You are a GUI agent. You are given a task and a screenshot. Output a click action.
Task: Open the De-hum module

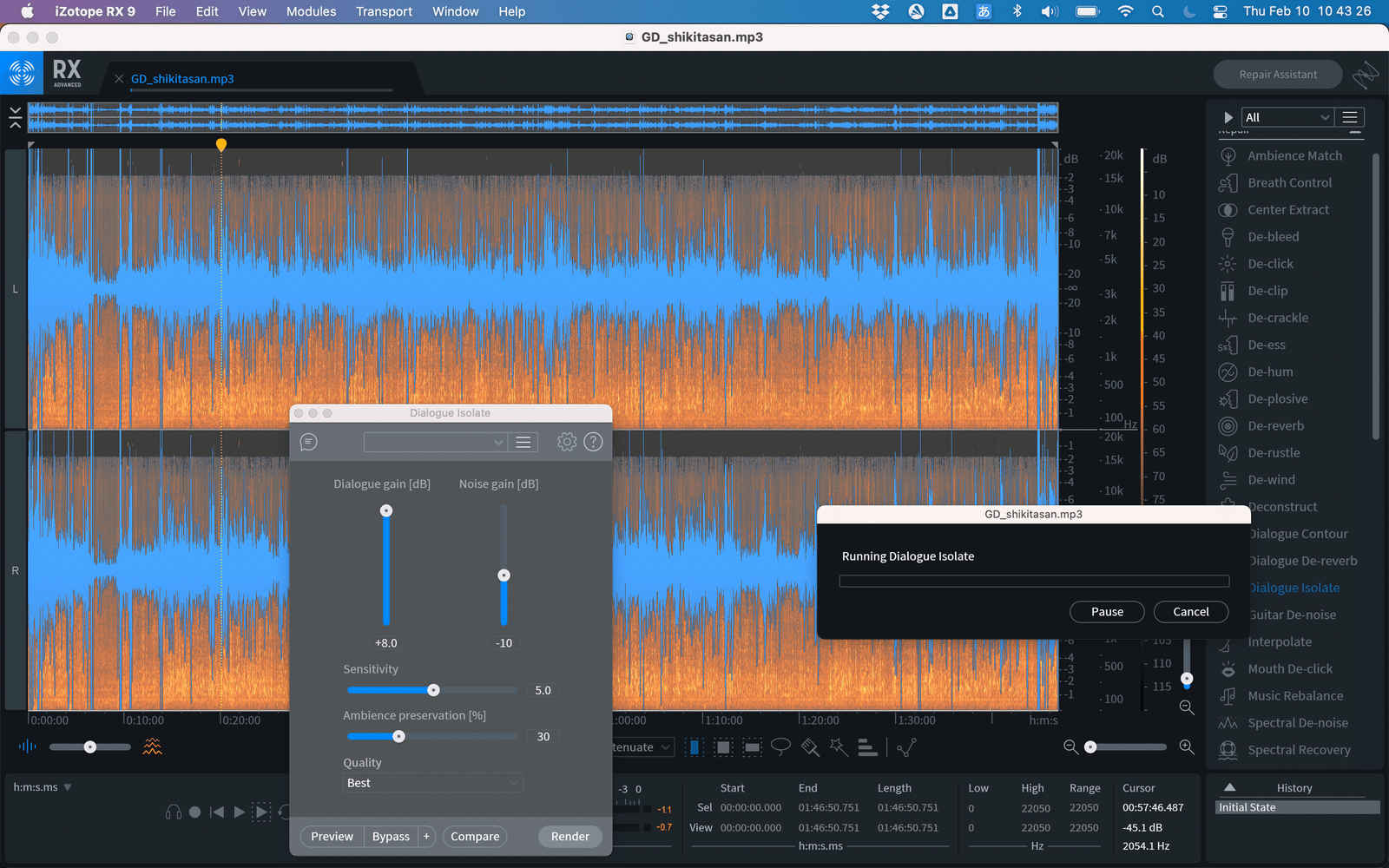pyautogui.click(x=1257, y=372)
